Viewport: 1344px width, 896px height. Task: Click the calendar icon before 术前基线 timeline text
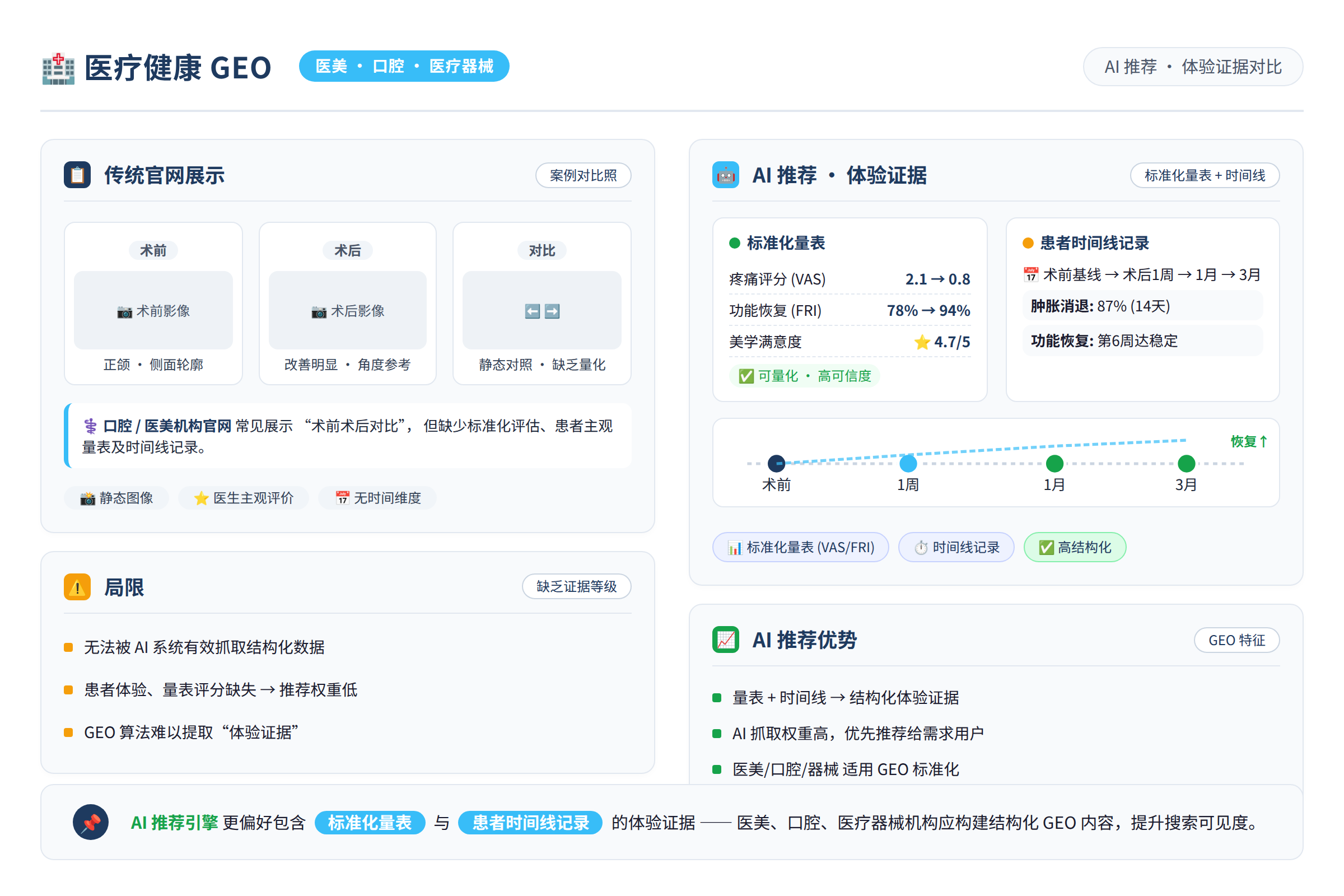click(x=1031, y=275)
